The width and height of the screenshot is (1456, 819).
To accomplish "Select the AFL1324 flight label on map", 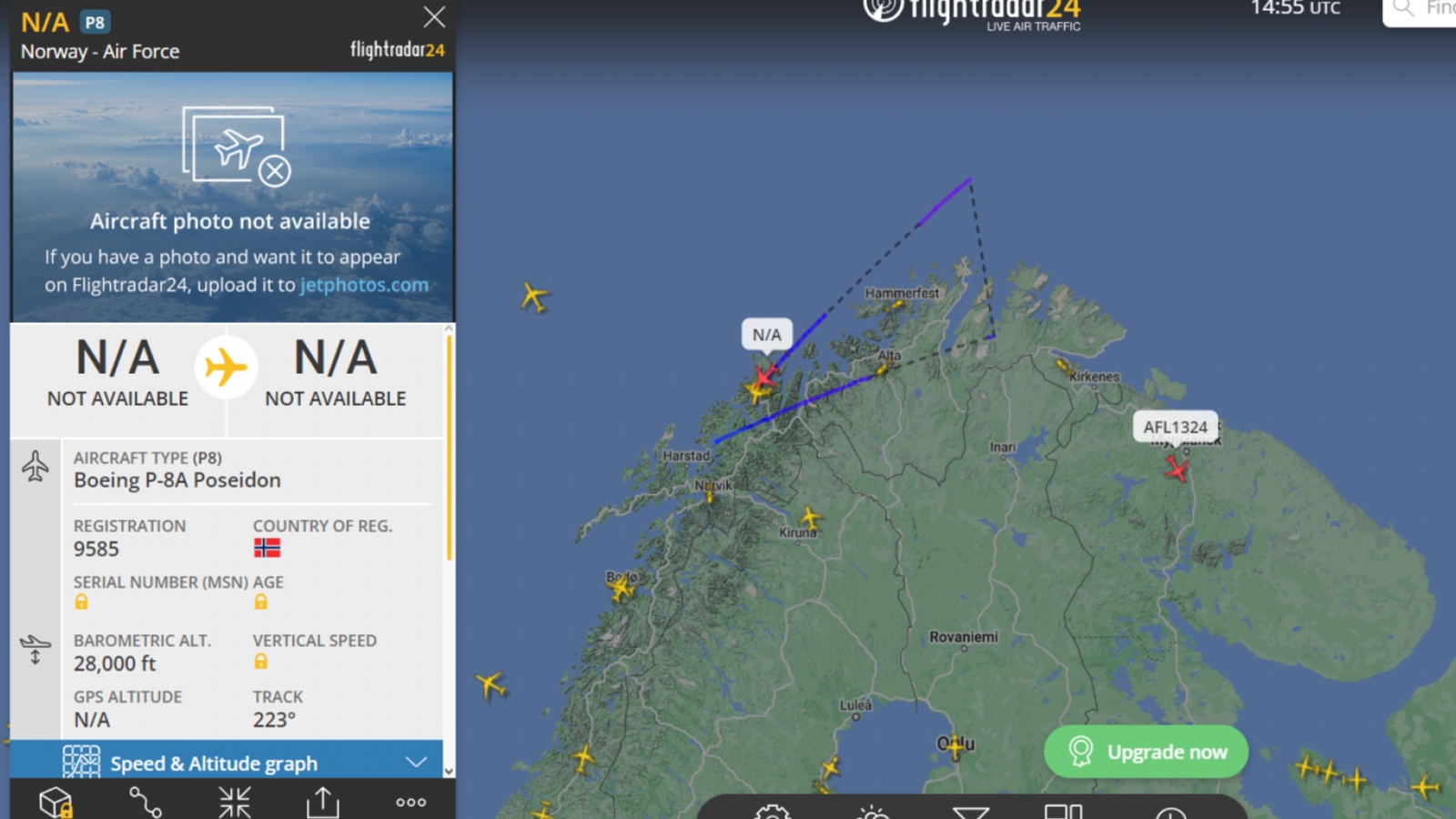I will tap(1175, 427).
